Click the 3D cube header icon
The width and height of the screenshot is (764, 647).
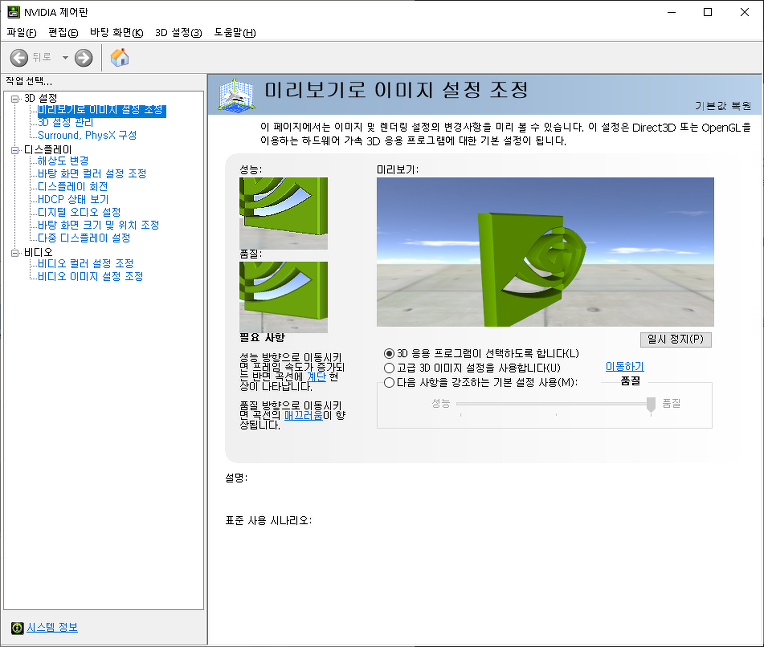pos(236,95)
